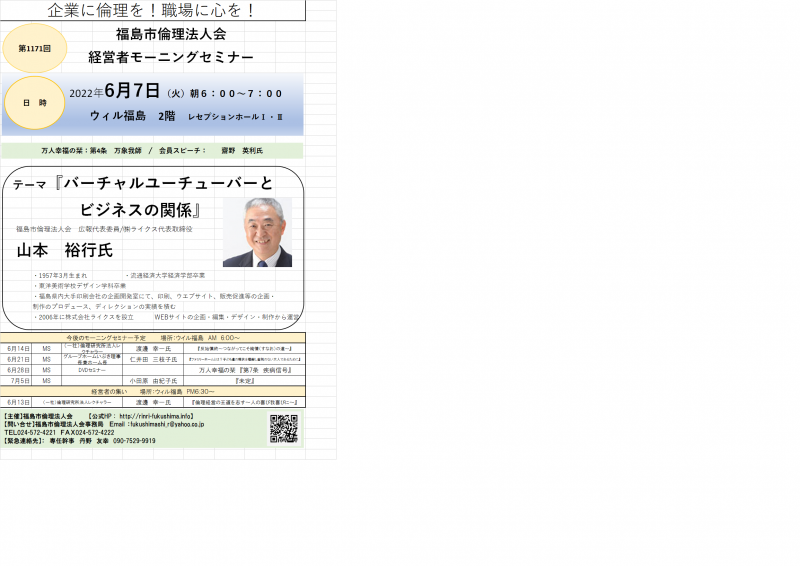
Task: Click the green 万人幸福の栞 第4条 strip
Action: [x=152, y=150]
